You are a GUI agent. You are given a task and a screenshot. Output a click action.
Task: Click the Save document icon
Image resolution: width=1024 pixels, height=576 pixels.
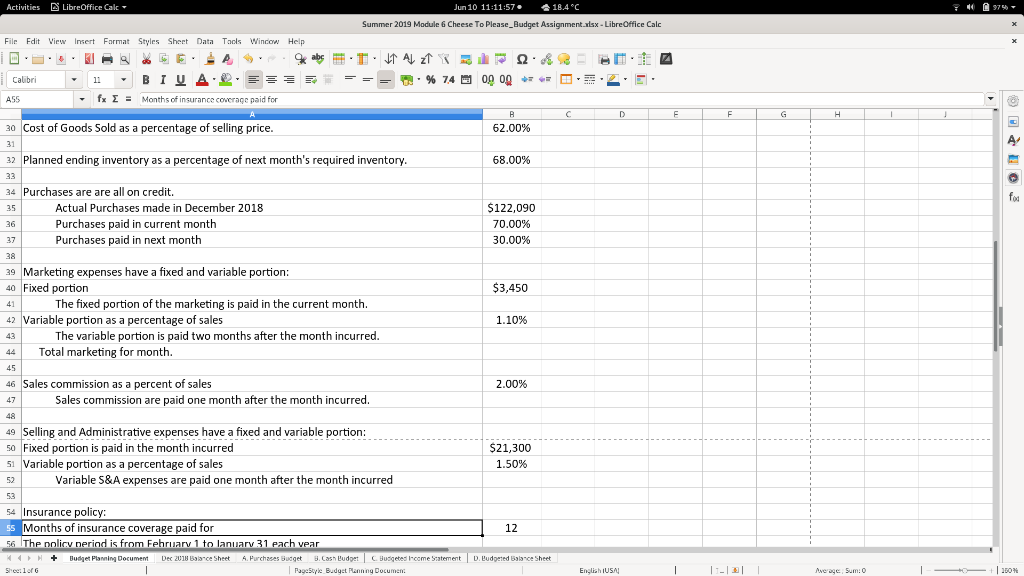(x=61, y=59)
